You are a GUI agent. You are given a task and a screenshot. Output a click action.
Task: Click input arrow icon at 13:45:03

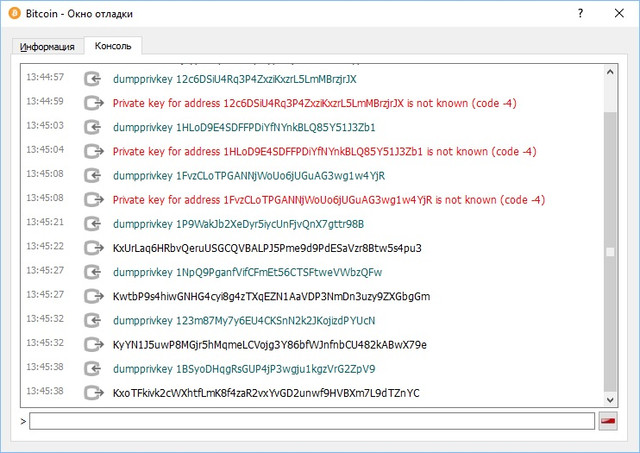pos(93,127)
